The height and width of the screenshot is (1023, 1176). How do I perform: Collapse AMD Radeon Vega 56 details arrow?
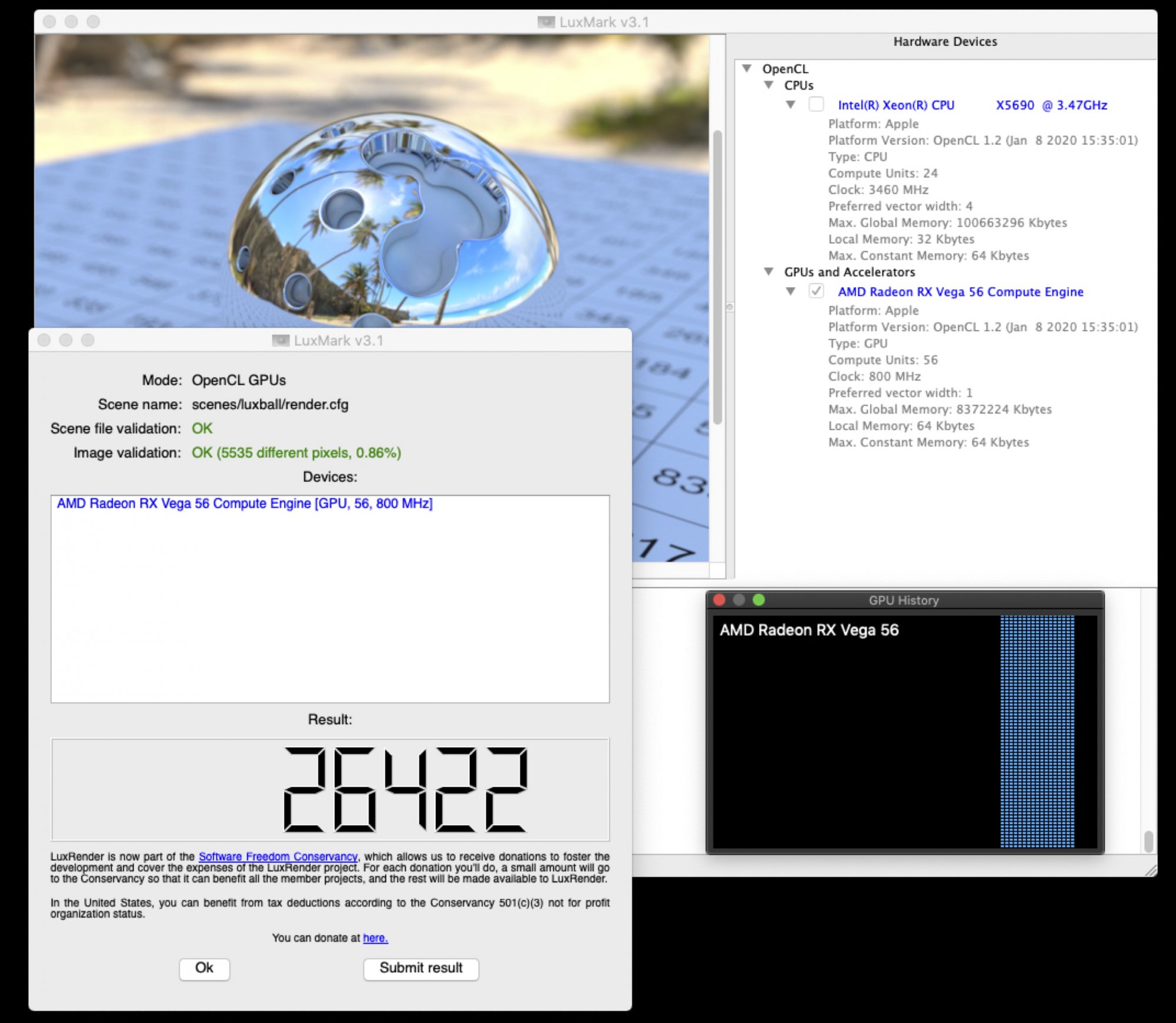pyautogui.click(x=791, y=291)
